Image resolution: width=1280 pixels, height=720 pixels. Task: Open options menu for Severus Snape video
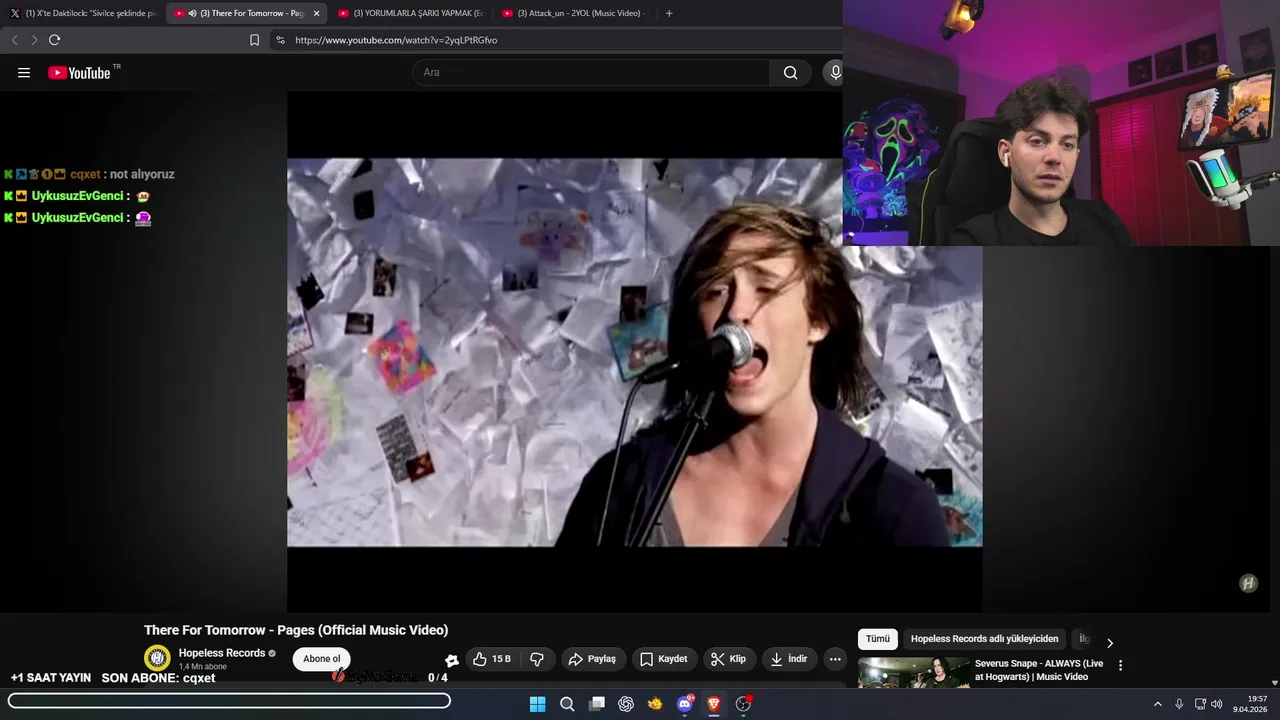tap(1120, 665)
